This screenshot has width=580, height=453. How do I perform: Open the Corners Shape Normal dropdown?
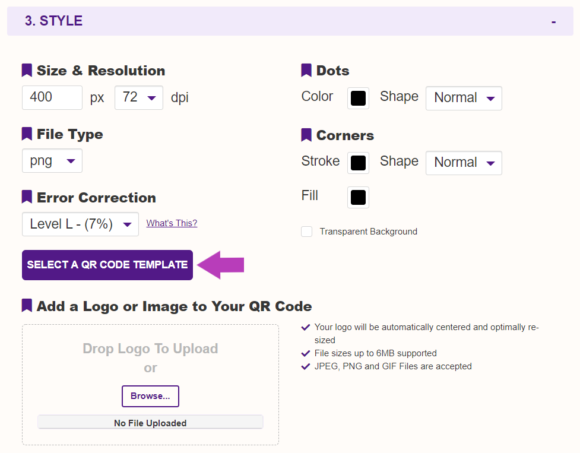pyautogui.click(x=464, y=163)
